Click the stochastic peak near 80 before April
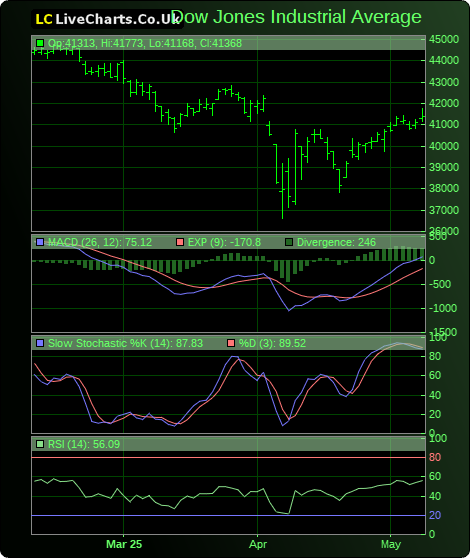The image size is (470, 558). point(233,356)
